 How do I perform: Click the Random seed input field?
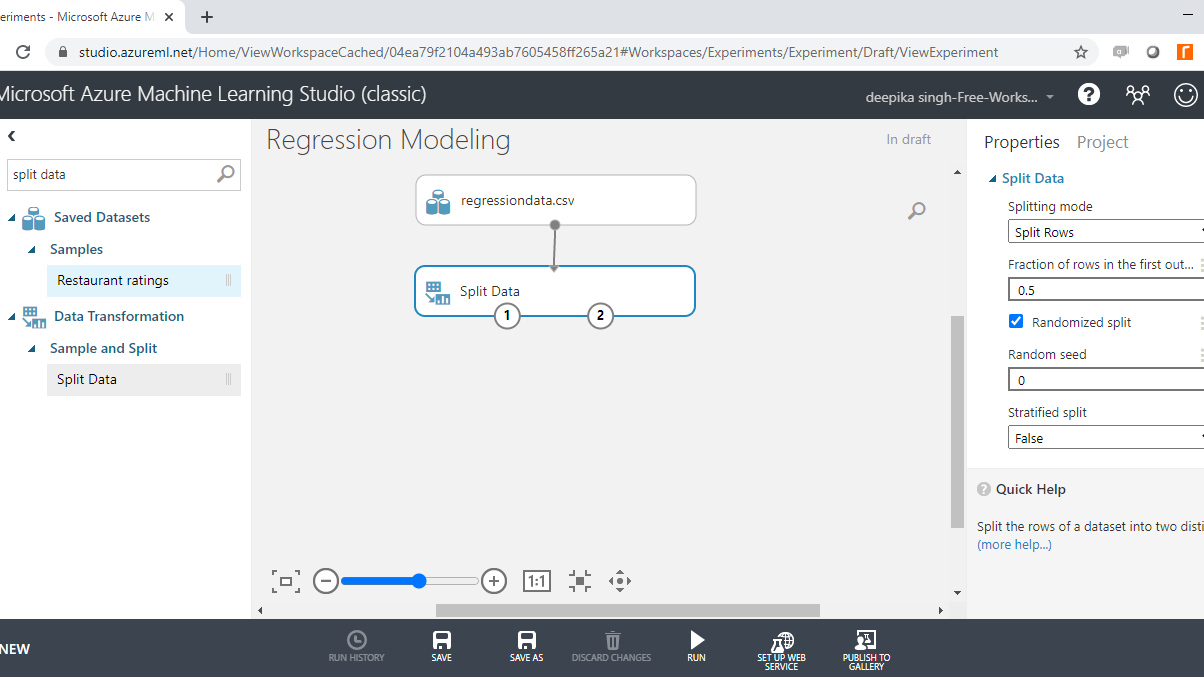(1106, 380)
